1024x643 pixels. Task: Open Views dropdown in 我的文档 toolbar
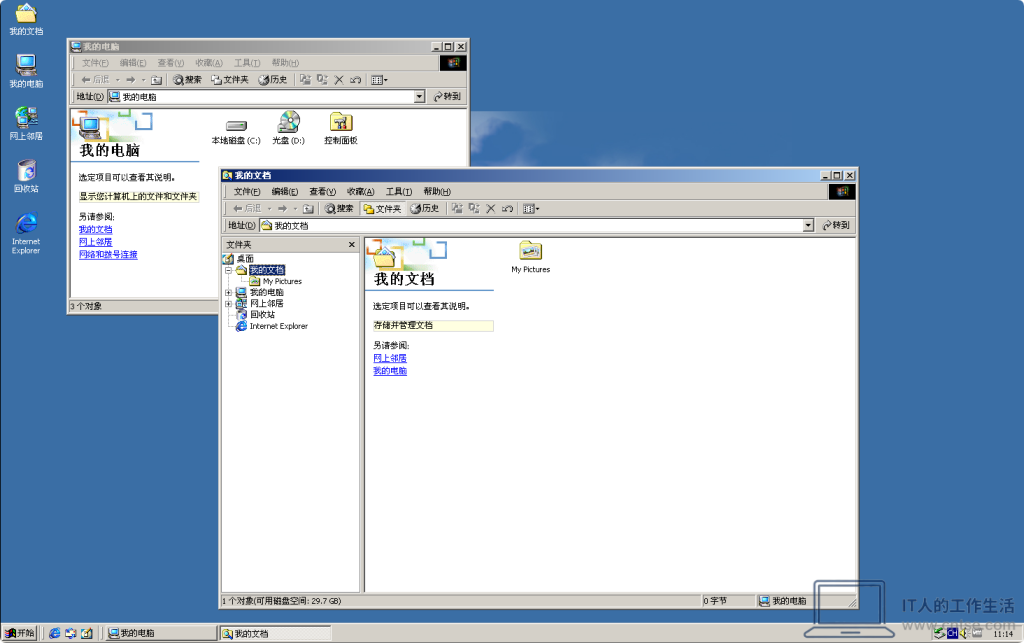[531, 208]
